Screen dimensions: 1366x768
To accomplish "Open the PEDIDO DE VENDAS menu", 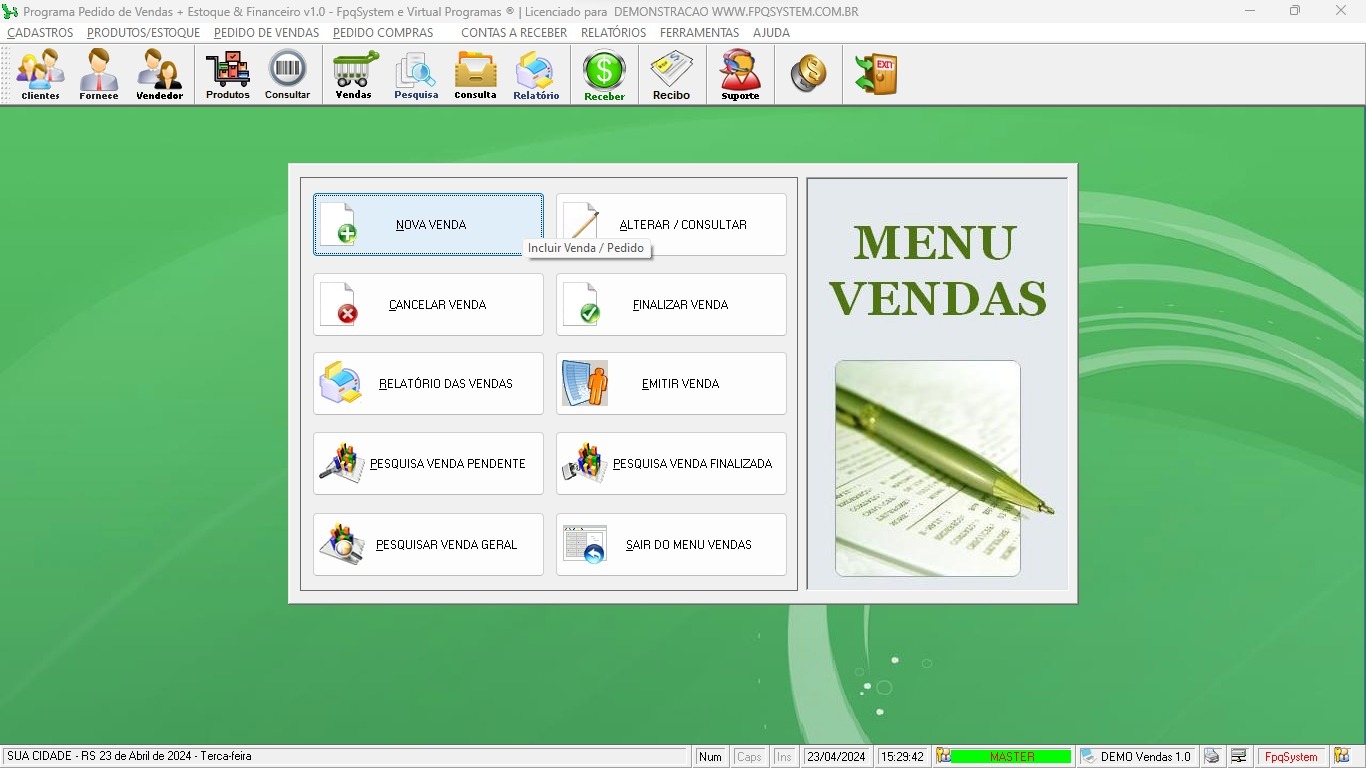I will (x=266, y=33).
